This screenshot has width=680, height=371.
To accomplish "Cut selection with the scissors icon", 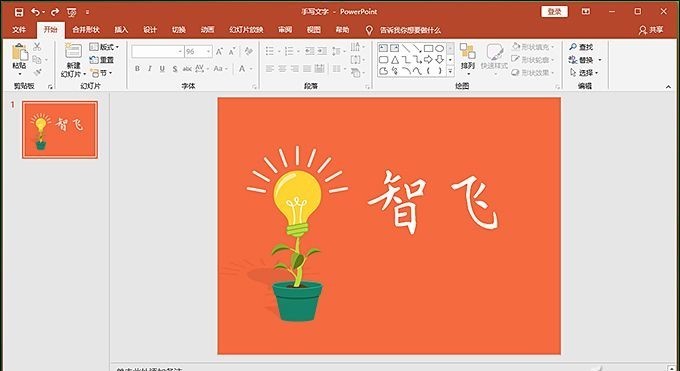I will click(x=37, y=46).
